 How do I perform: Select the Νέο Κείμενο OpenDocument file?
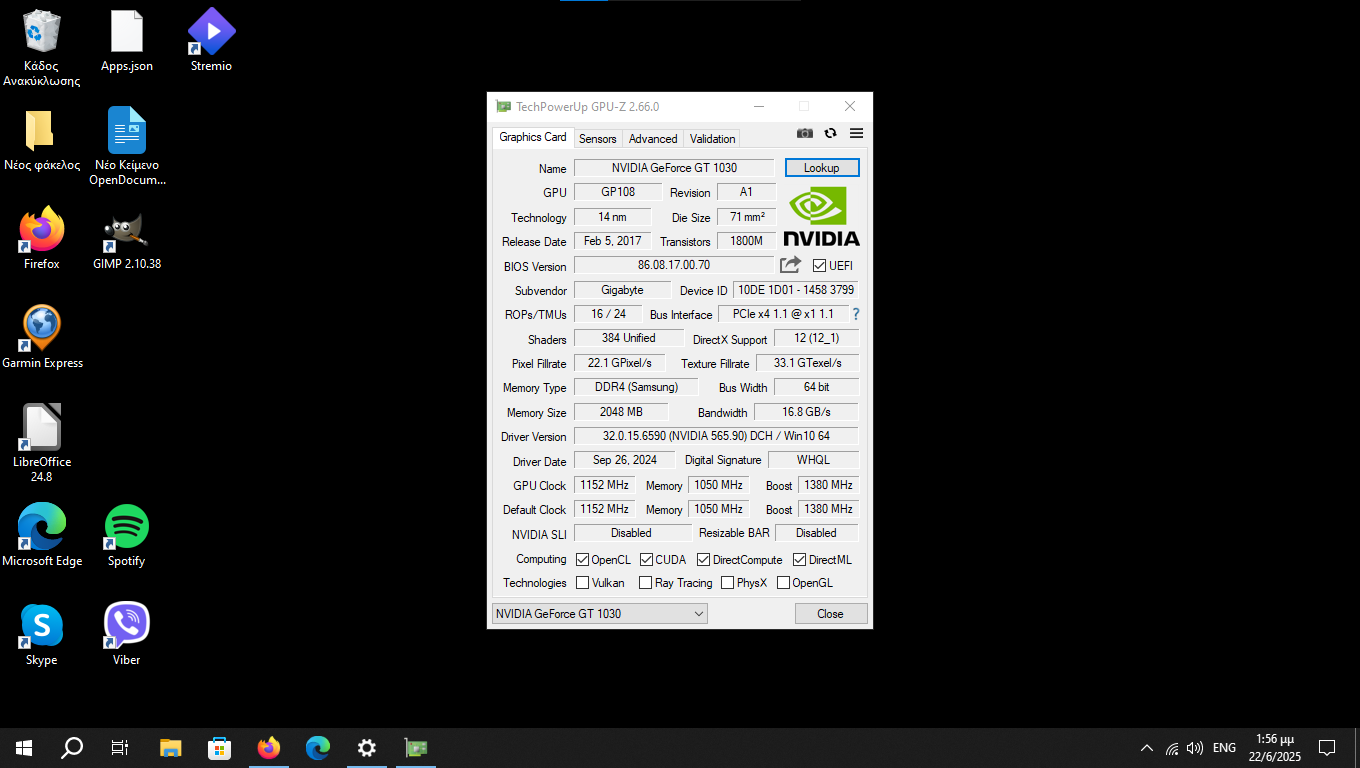[x=127, y=147]
